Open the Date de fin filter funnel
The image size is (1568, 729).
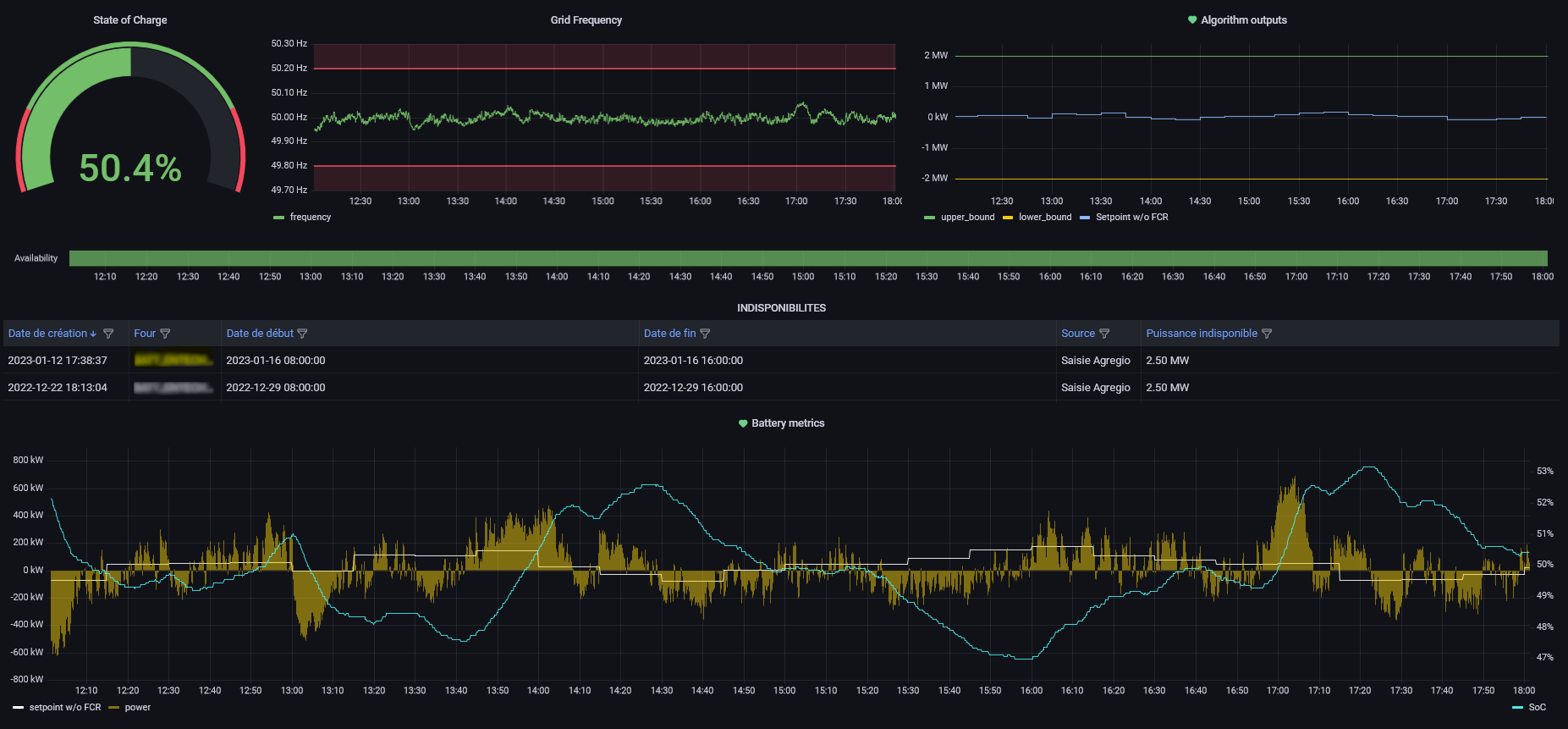[x=705, y=334]
